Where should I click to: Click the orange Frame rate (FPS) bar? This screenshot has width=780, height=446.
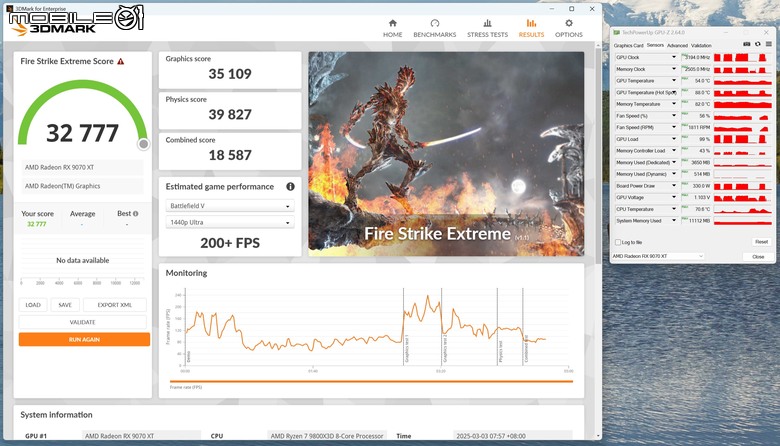371,381
